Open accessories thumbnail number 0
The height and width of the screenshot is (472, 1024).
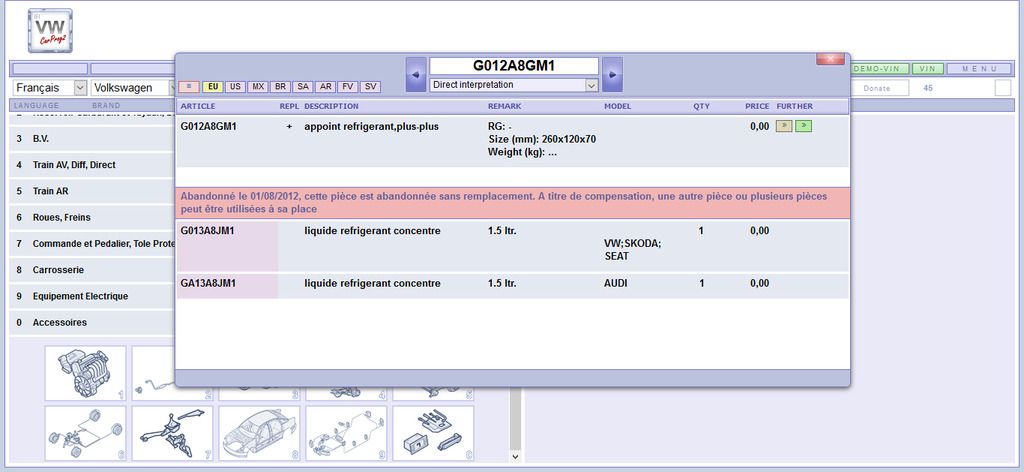(433, 433)
